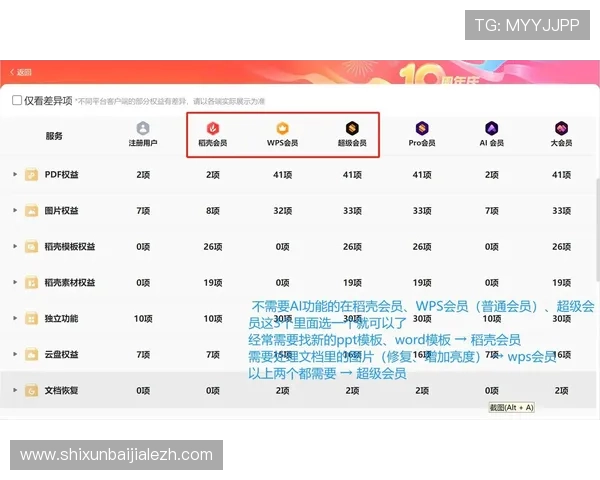
Task: Click the 图片权益 image icon
Action: (31, 211)
